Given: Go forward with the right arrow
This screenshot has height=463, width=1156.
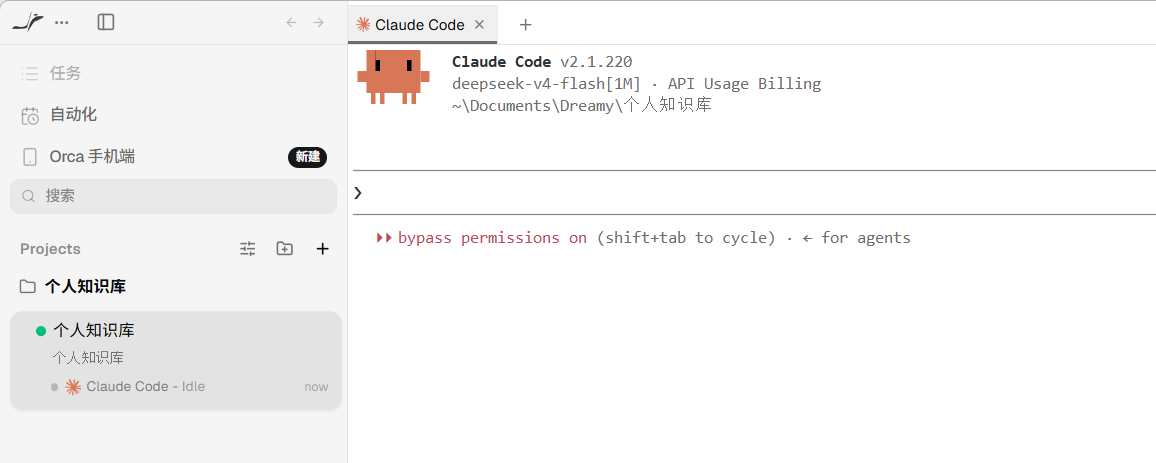Looking at the screenshot, I should [318, 23].
